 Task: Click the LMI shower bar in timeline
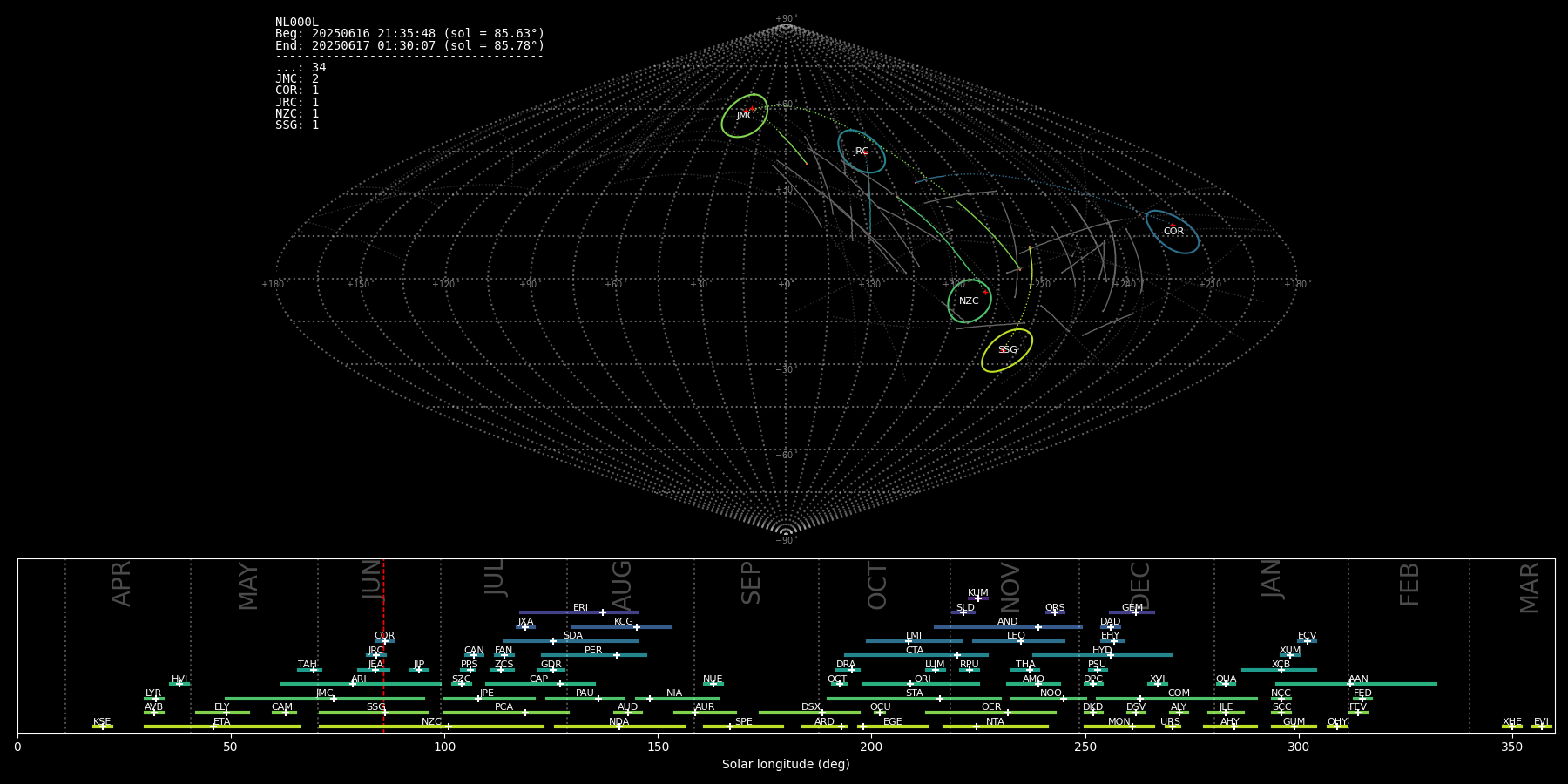click(914, 641)
